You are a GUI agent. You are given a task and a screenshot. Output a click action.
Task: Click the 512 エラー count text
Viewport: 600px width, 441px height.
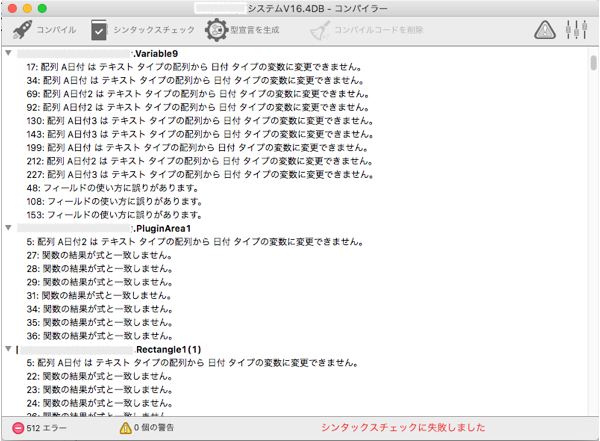pos(46,428)
